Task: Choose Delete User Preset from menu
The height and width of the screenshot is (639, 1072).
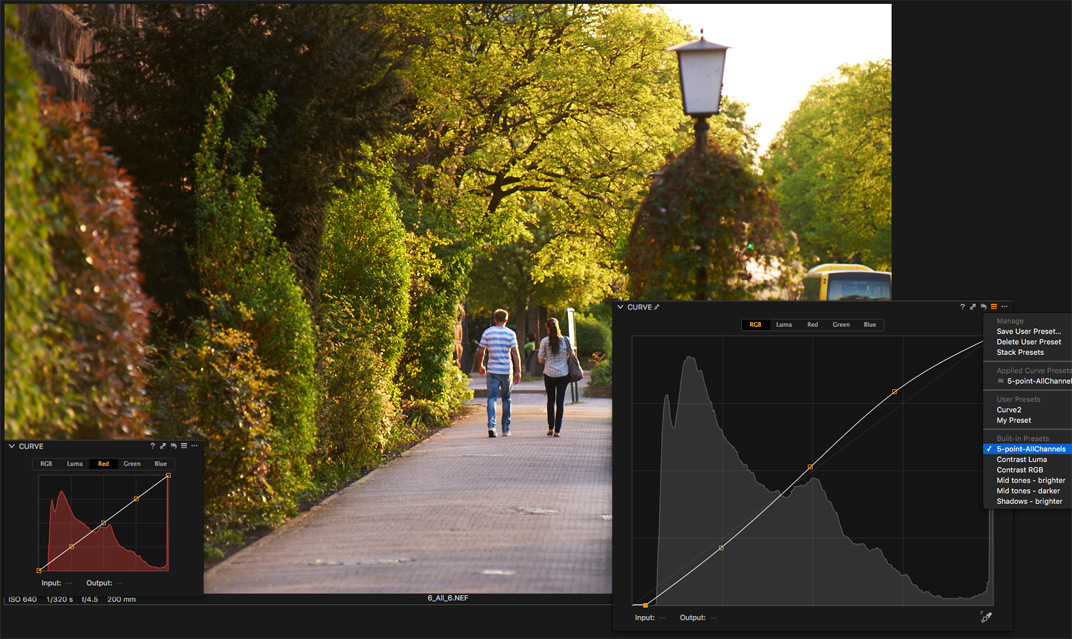Action: click(x=1028, y=342)
